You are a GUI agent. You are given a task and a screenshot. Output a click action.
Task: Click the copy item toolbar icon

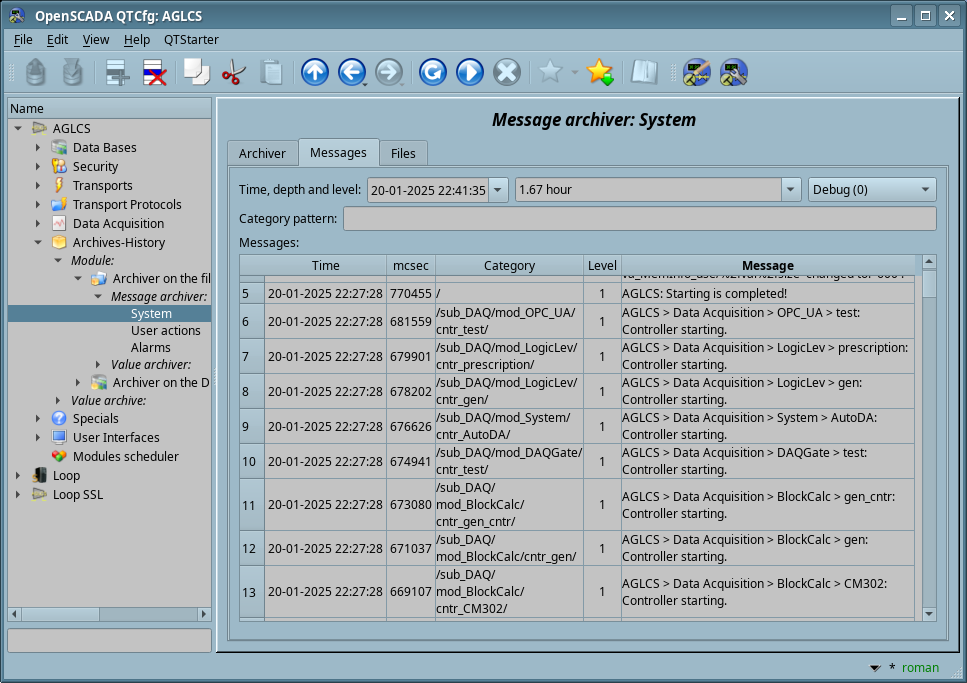[x=196, y=72]
